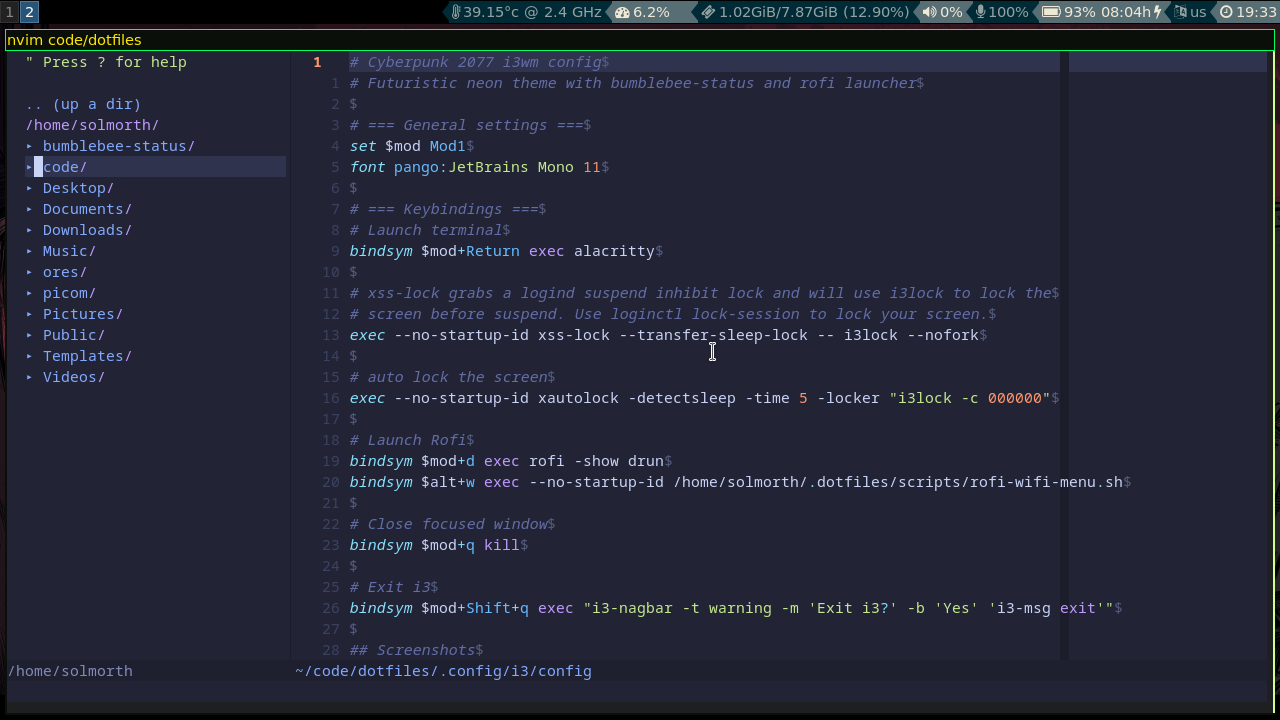Click the keyboard layout us indicator
This screenshot has width=1280, height=720.
point(1190,12)
